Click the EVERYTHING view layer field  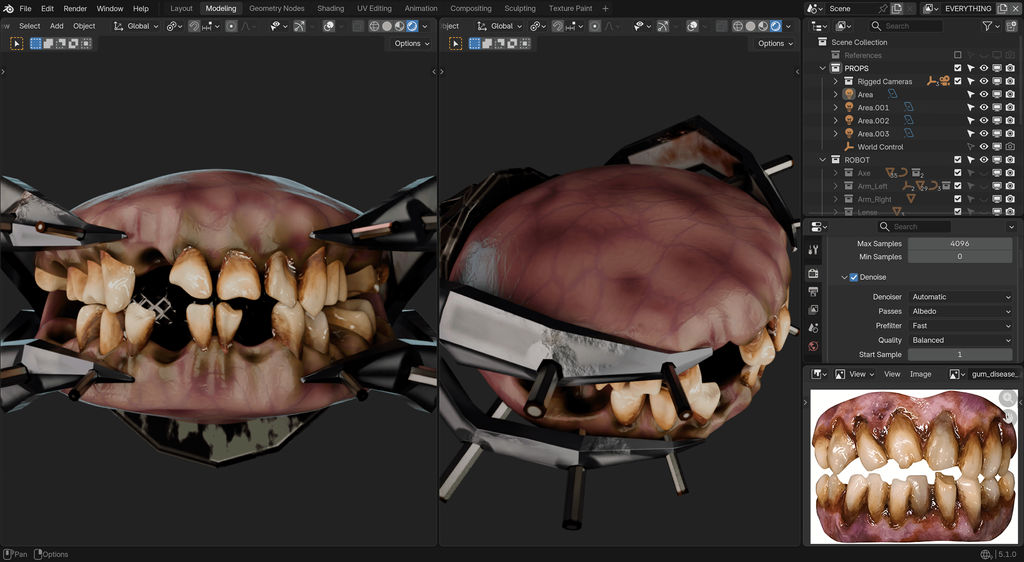click(967, 8)
